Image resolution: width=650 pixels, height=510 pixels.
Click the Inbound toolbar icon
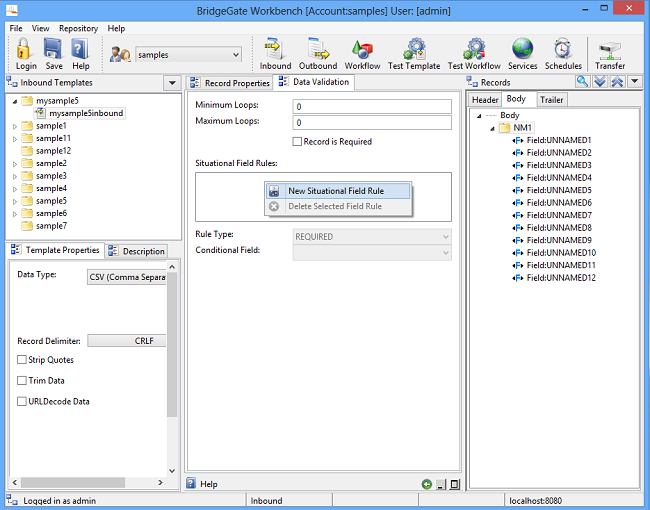[x=275, y=49]
